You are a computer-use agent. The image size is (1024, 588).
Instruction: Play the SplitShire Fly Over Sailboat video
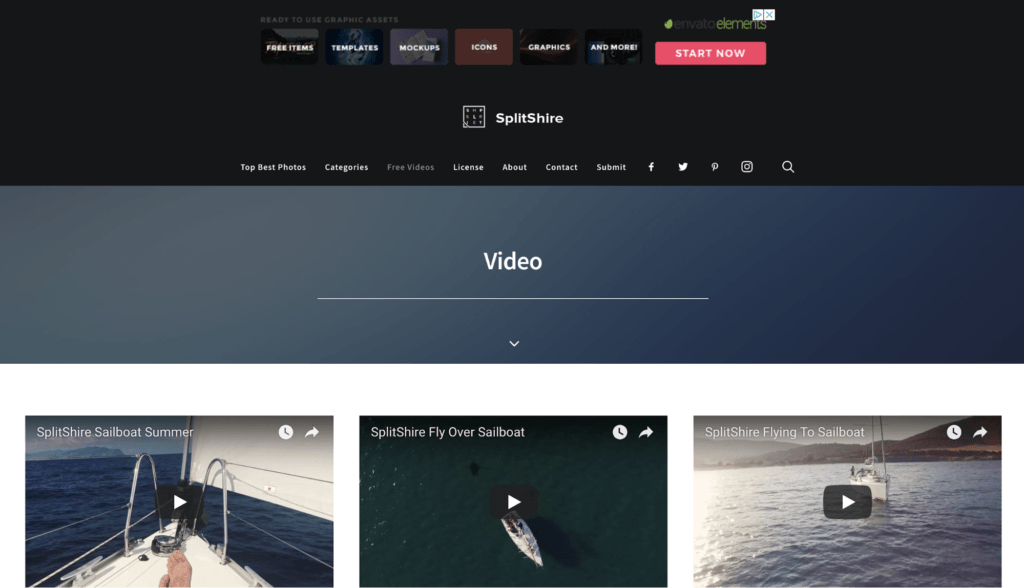pyautogui.click(x=514, y=502)
